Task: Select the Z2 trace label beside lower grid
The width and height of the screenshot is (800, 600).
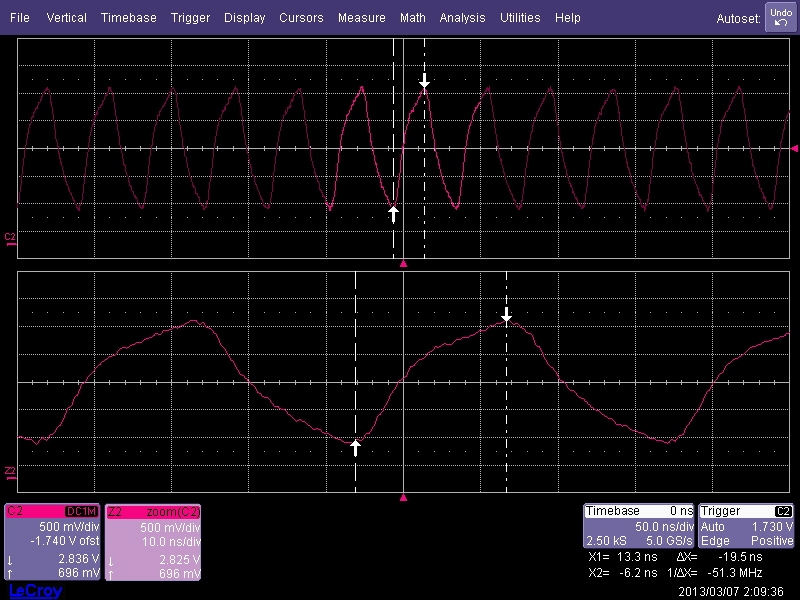Action: 10,470
